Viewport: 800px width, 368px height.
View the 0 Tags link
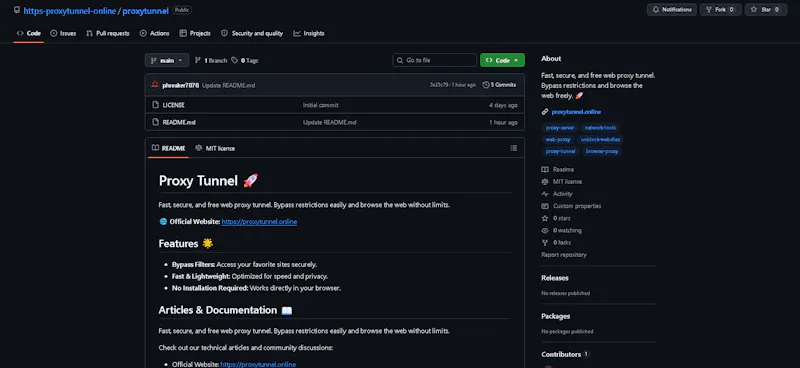click(x=245, y=60)
